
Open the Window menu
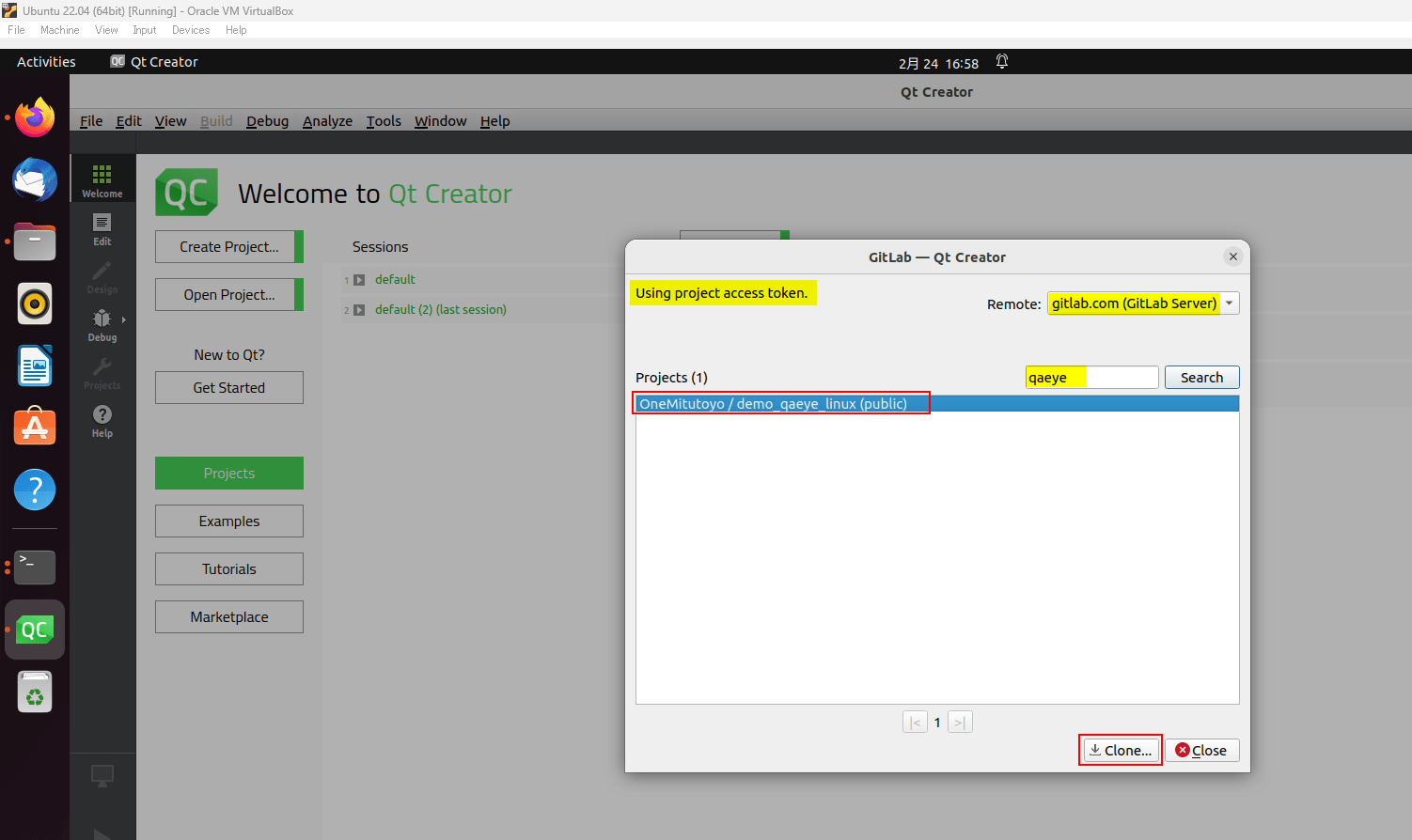point(441,121)
